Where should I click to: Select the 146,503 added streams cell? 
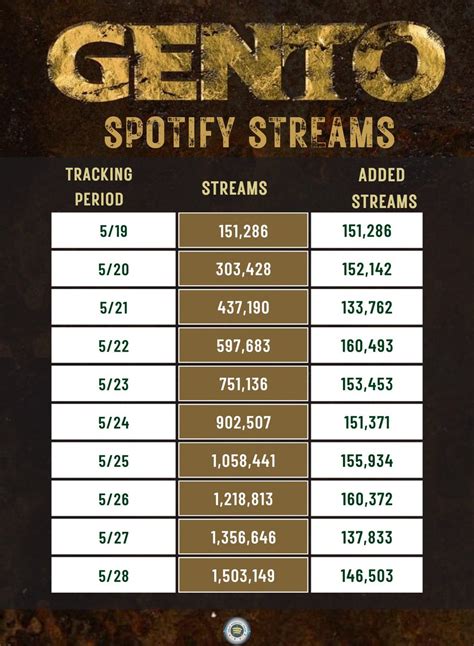pos(367,576)
